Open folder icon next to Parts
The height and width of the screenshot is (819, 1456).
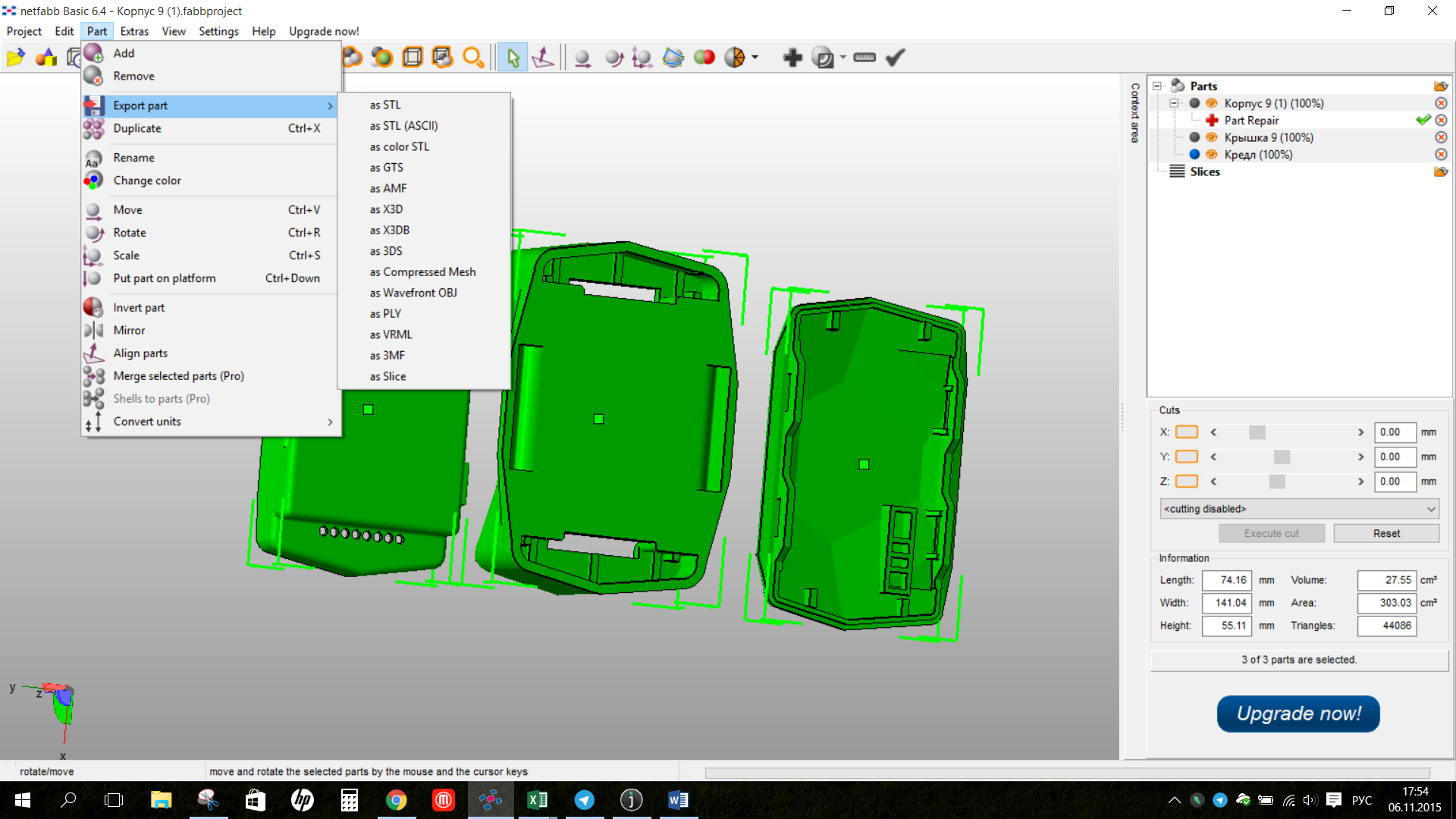(1441, 86)
